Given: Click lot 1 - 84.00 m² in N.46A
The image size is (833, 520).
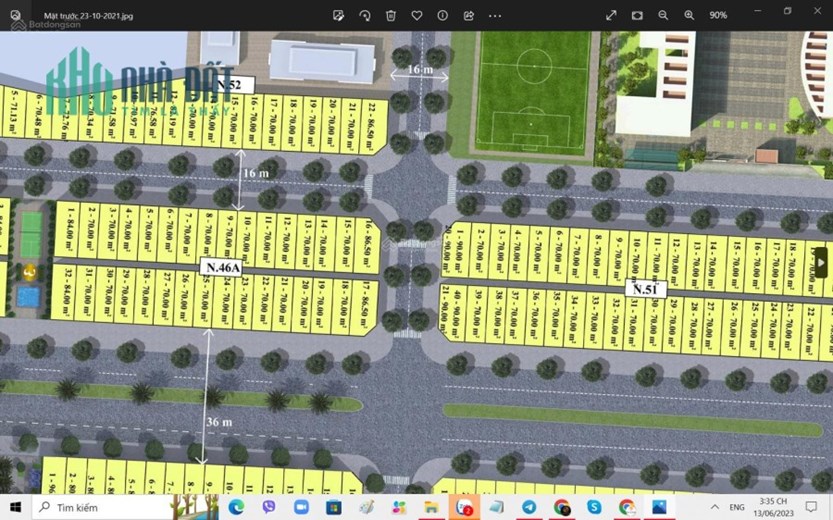Looking at the screenshot, I should pos(68,229).
